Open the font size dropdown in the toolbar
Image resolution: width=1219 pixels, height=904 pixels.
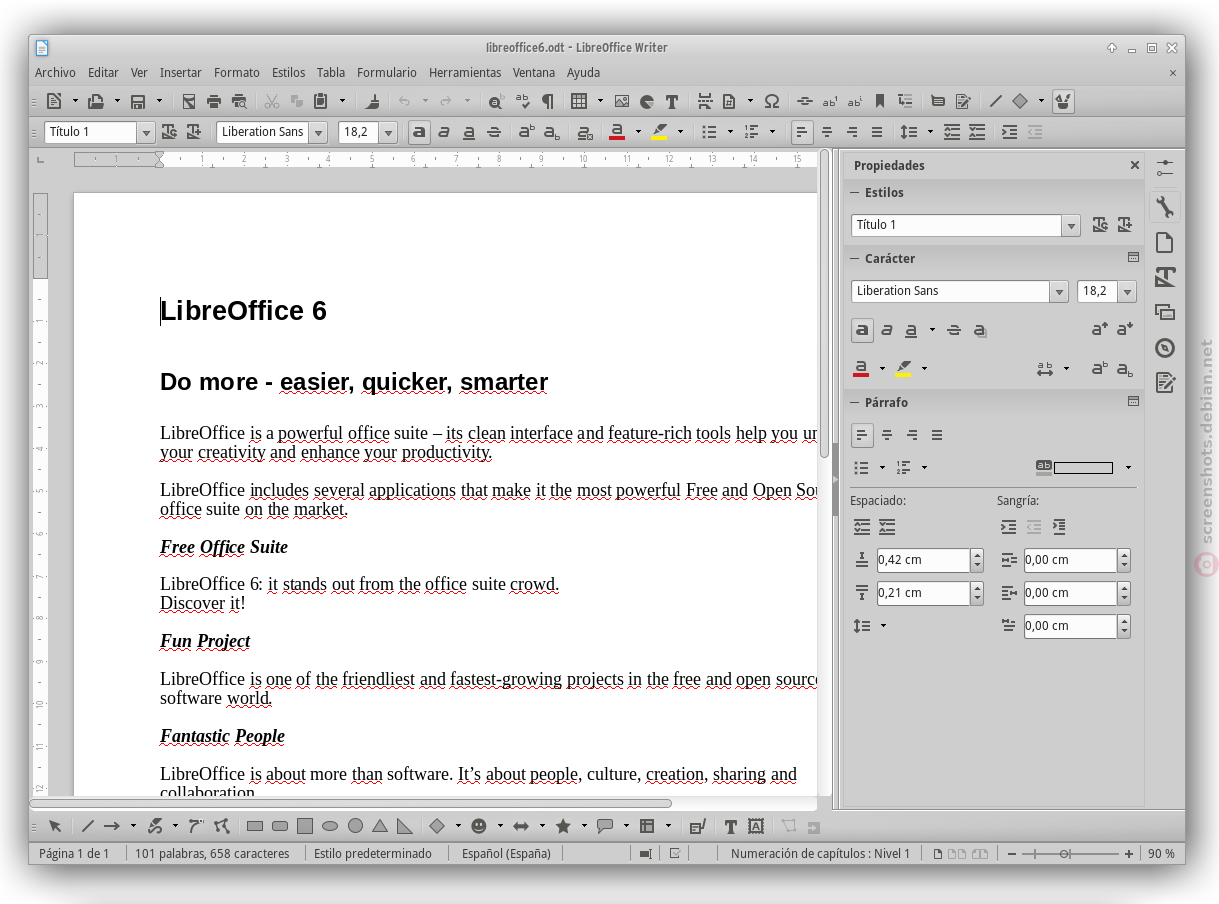[388, 132]
